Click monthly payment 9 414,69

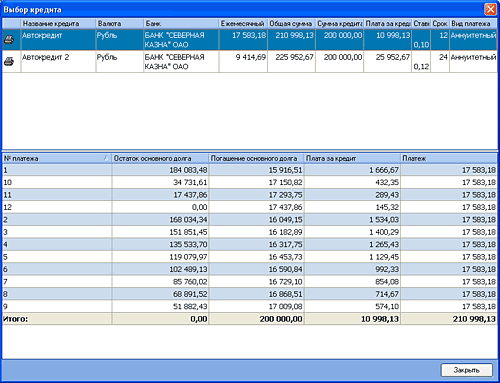(251, 57)
